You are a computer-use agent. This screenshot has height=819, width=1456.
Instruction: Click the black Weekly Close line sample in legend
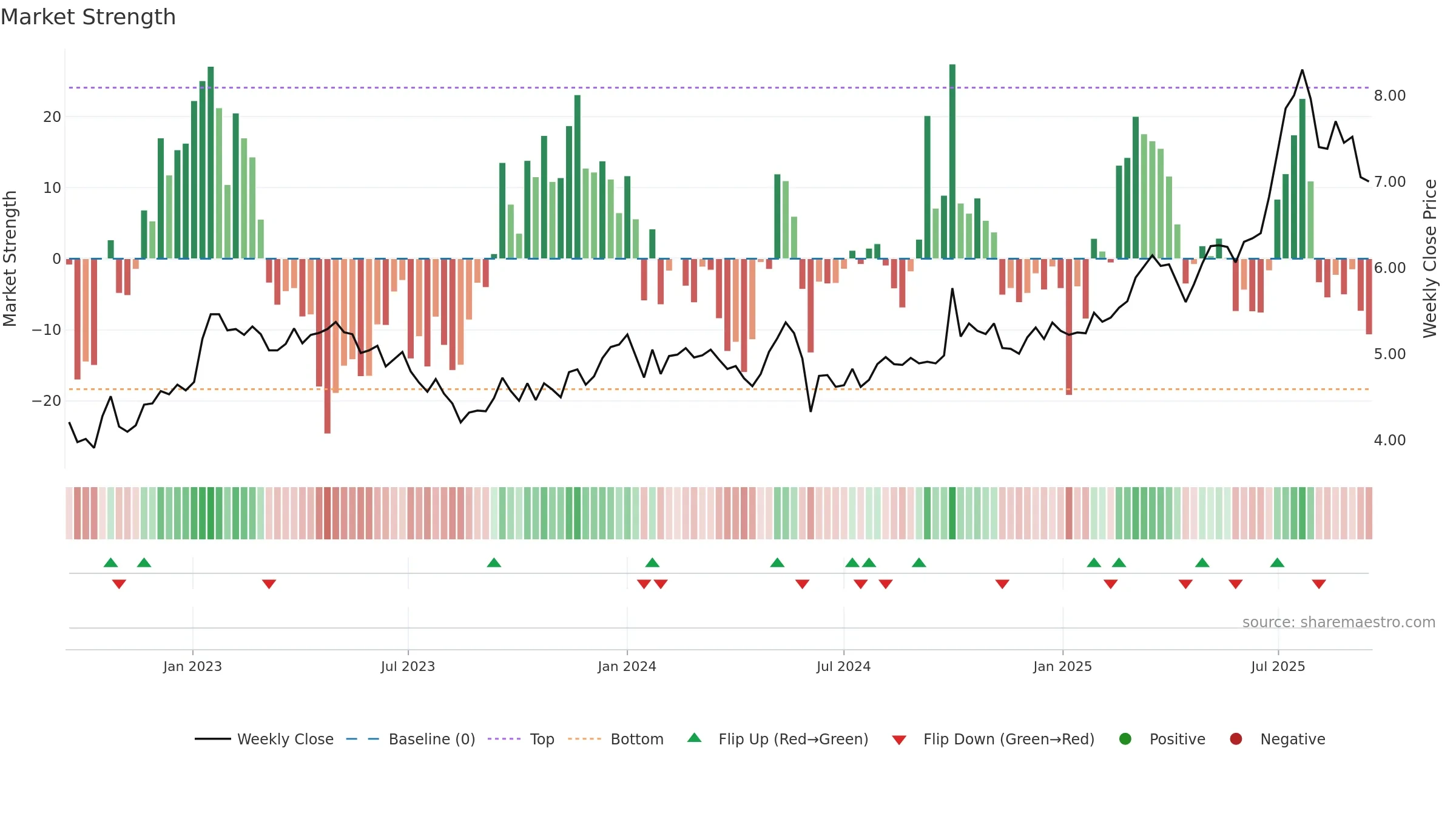pos(213,739)
